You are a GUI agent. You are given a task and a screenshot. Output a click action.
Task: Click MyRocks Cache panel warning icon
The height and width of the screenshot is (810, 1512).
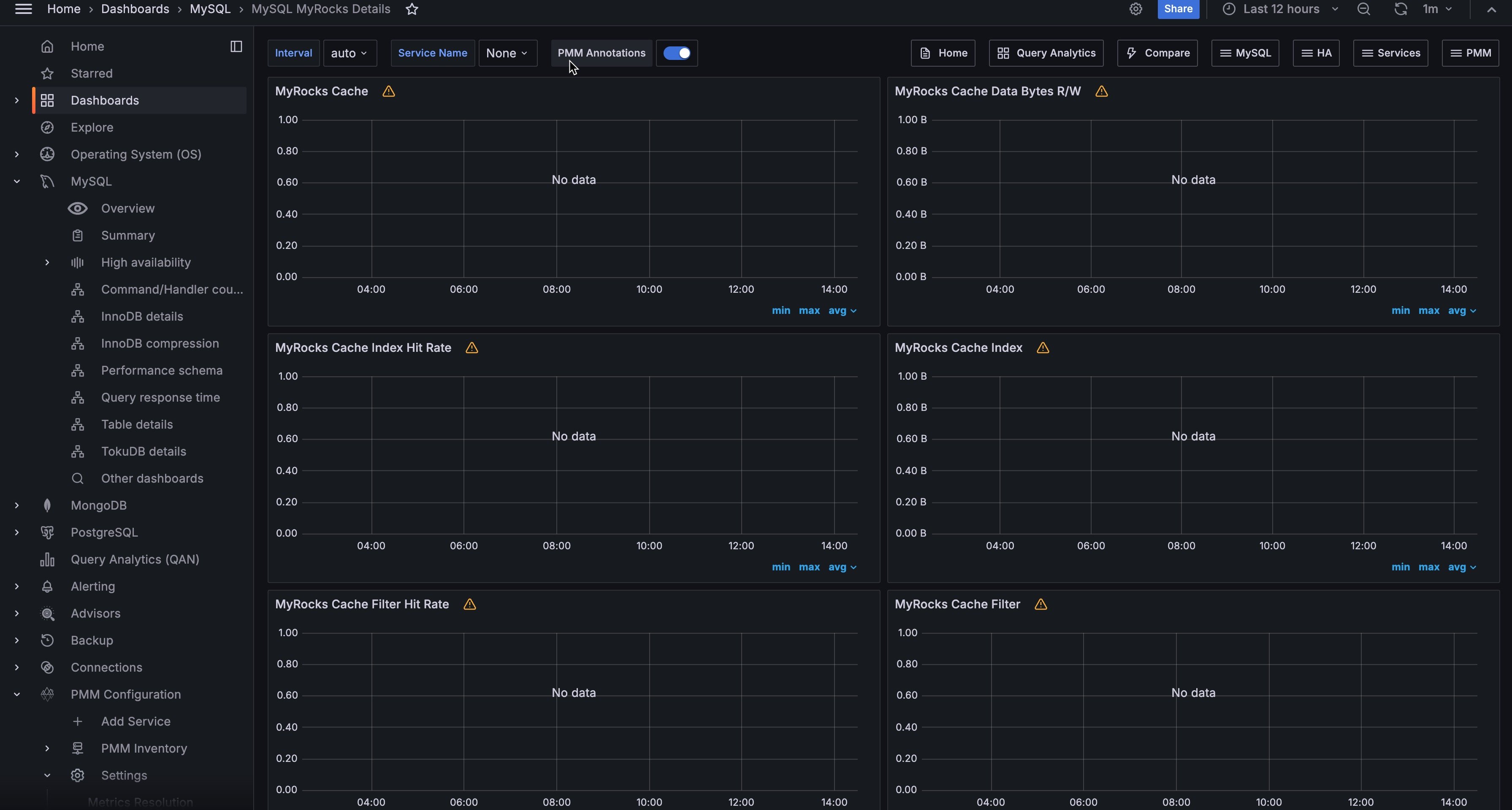(x=389, y=92)
